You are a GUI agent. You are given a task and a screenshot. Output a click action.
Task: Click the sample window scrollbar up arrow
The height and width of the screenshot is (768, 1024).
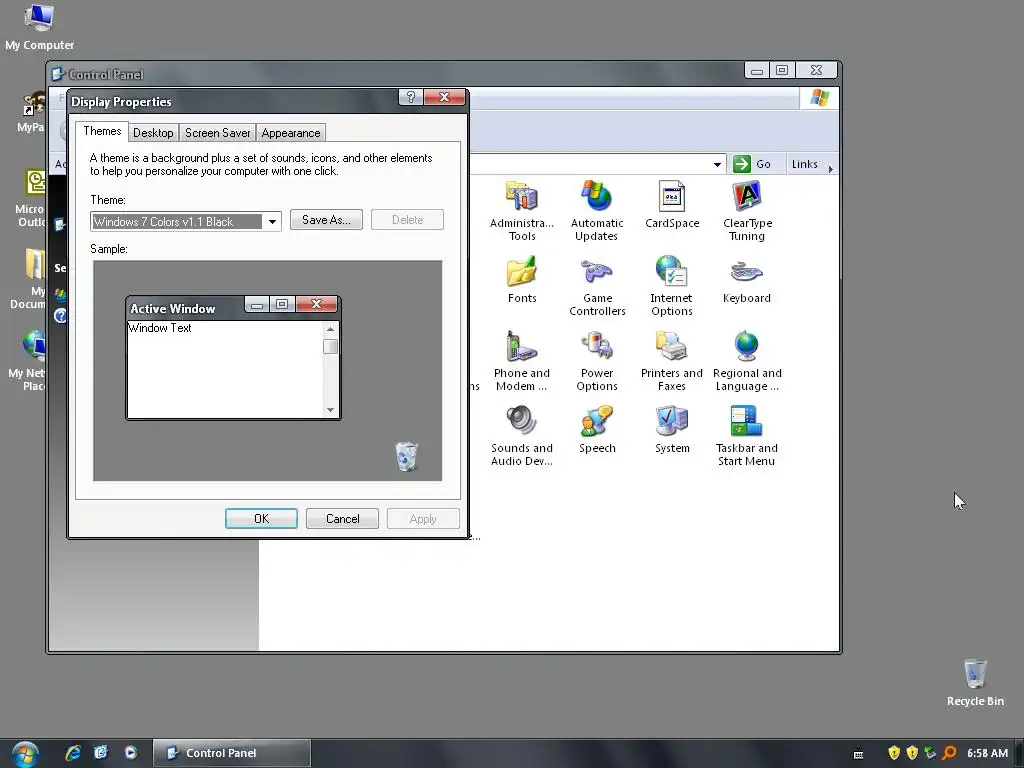click(x=330, y=329)
